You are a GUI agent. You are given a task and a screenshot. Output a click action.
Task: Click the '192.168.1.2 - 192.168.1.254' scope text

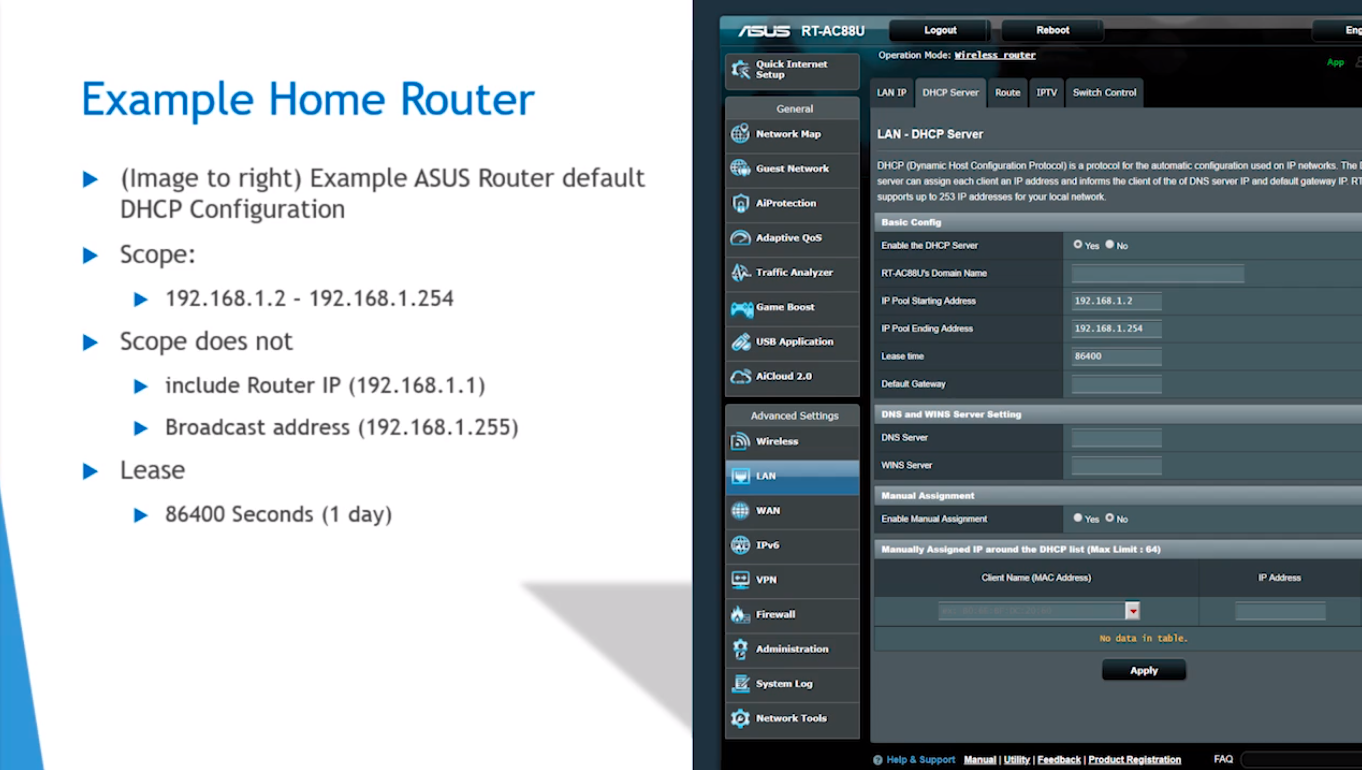(x=309, y=299)
